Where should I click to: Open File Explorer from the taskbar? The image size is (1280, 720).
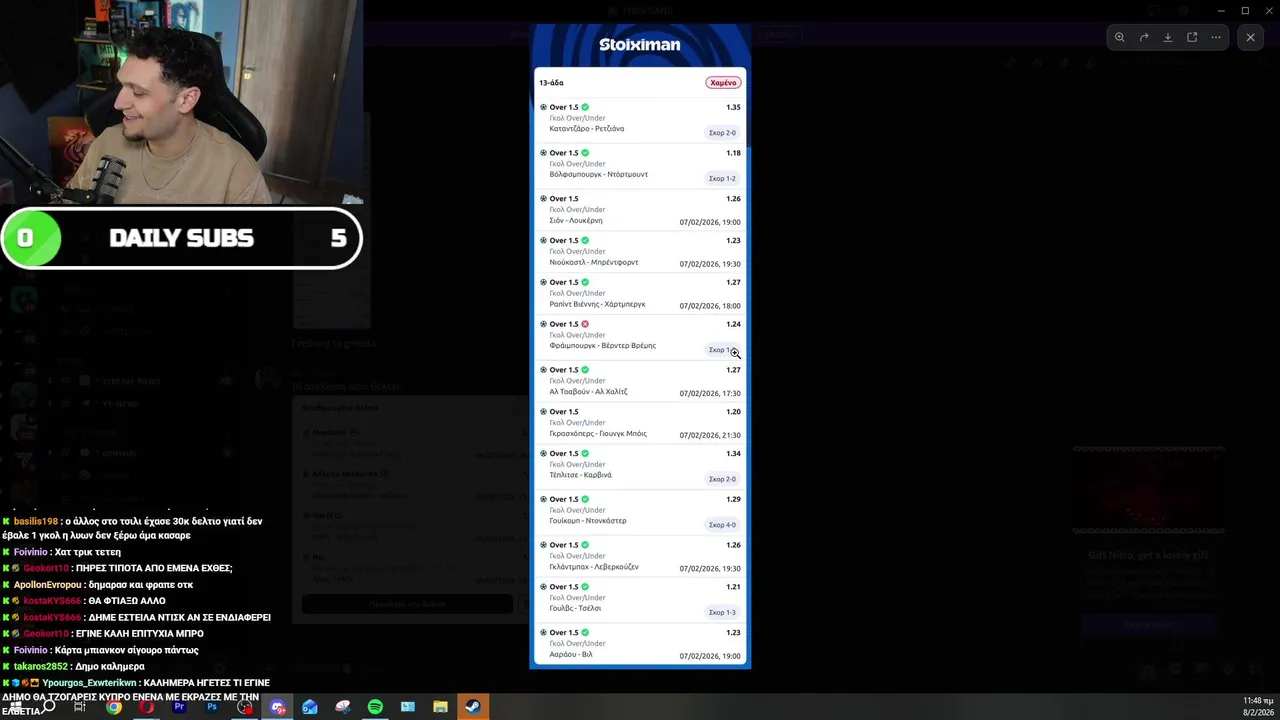pyautogui.click(x=440, y=707)
